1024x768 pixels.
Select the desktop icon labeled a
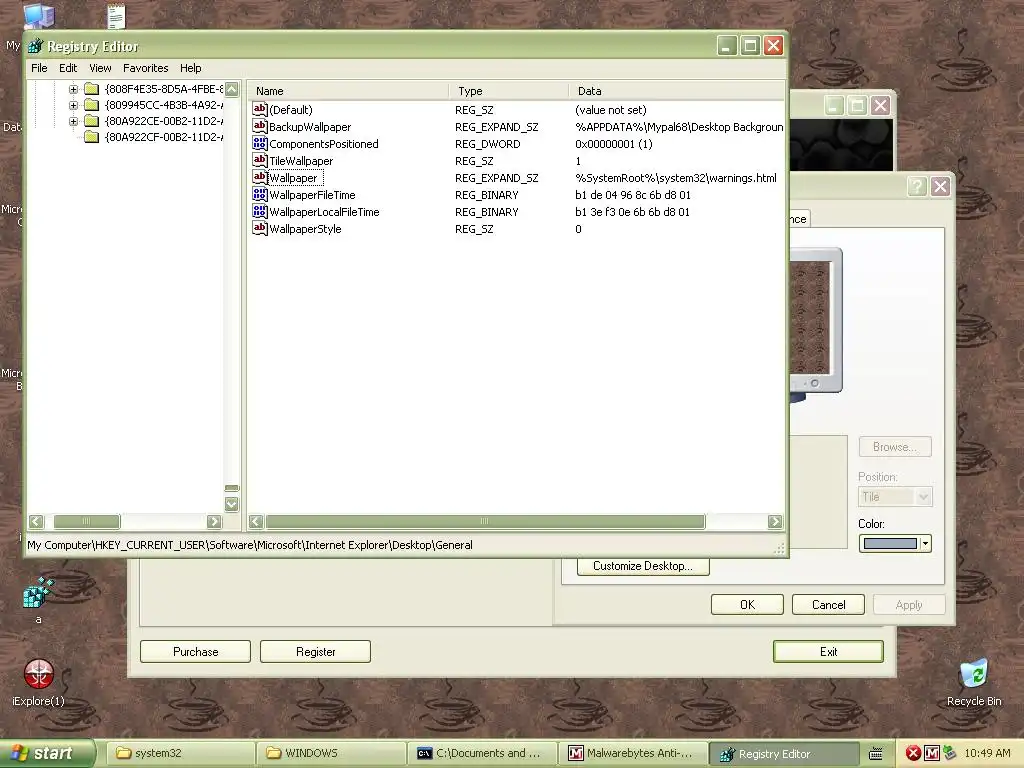(x=38, y=593)
